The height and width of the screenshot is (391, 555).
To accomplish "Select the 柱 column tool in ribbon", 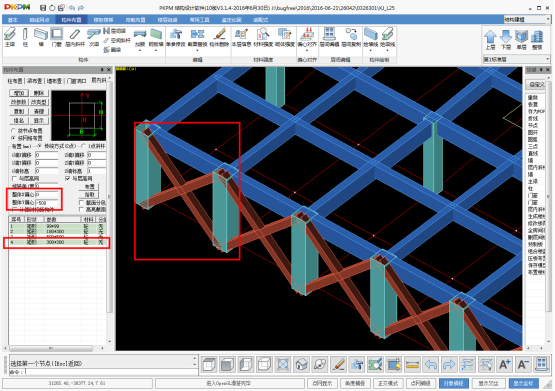I will coord(25,37).
